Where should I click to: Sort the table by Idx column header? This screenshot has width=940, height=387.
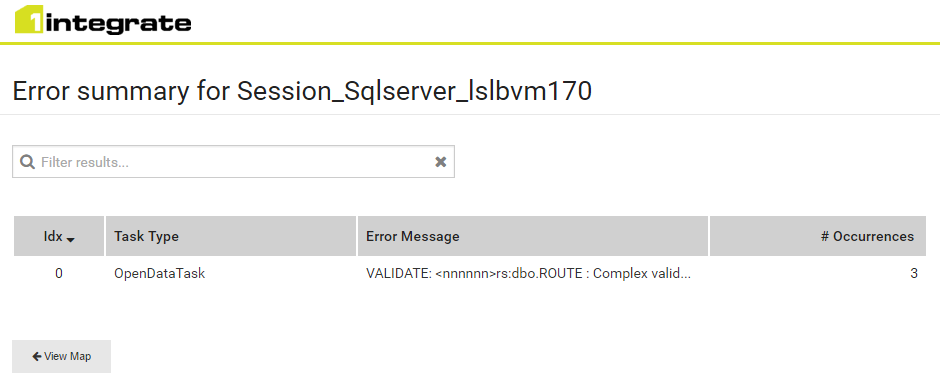(x=59, y=236)
